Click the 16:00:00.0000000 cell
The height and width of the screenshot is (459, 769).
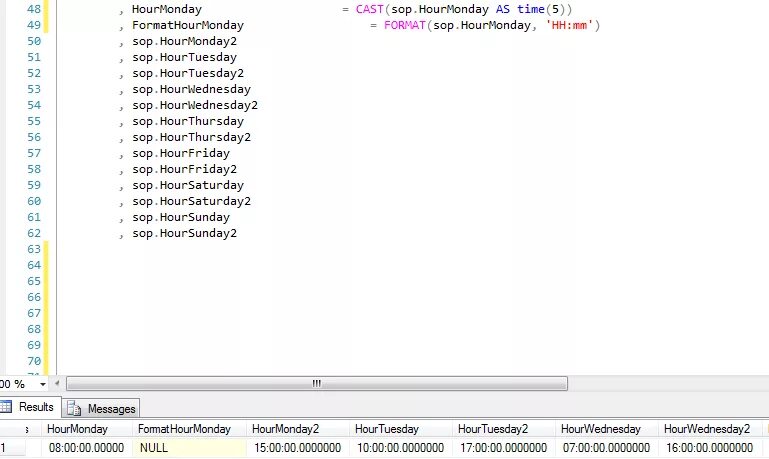(710, 448)
